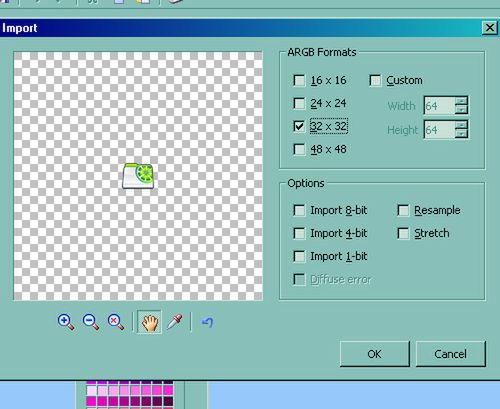Viewport: 500px width, 409px height.
Task: Close the Import dialog
Action: click(490, 28)
